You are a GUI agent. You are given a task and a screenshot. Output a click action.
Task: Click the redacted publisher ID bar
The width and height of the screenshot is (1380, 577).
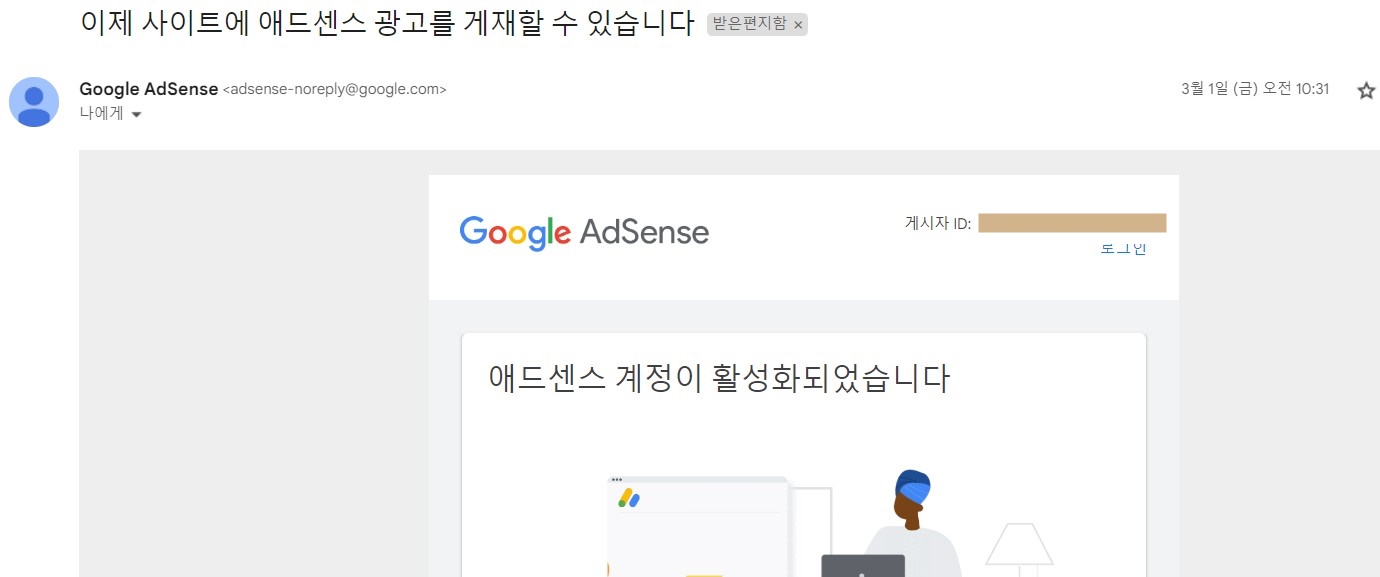coord(1072,223)
